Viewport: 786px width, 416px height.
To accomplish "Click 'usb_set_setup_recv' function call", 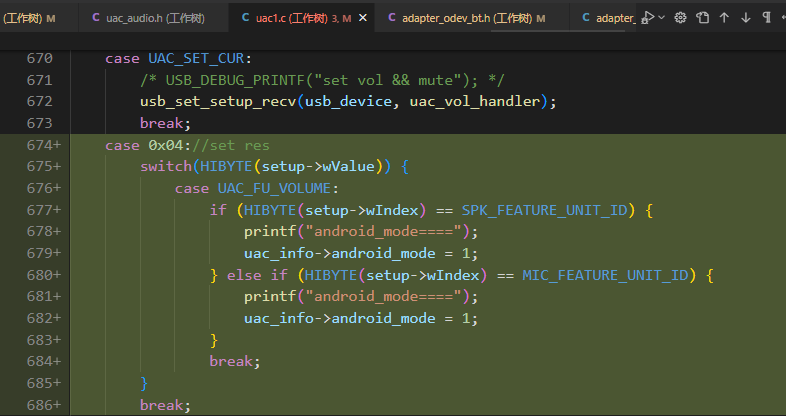I will coord(218,102).
